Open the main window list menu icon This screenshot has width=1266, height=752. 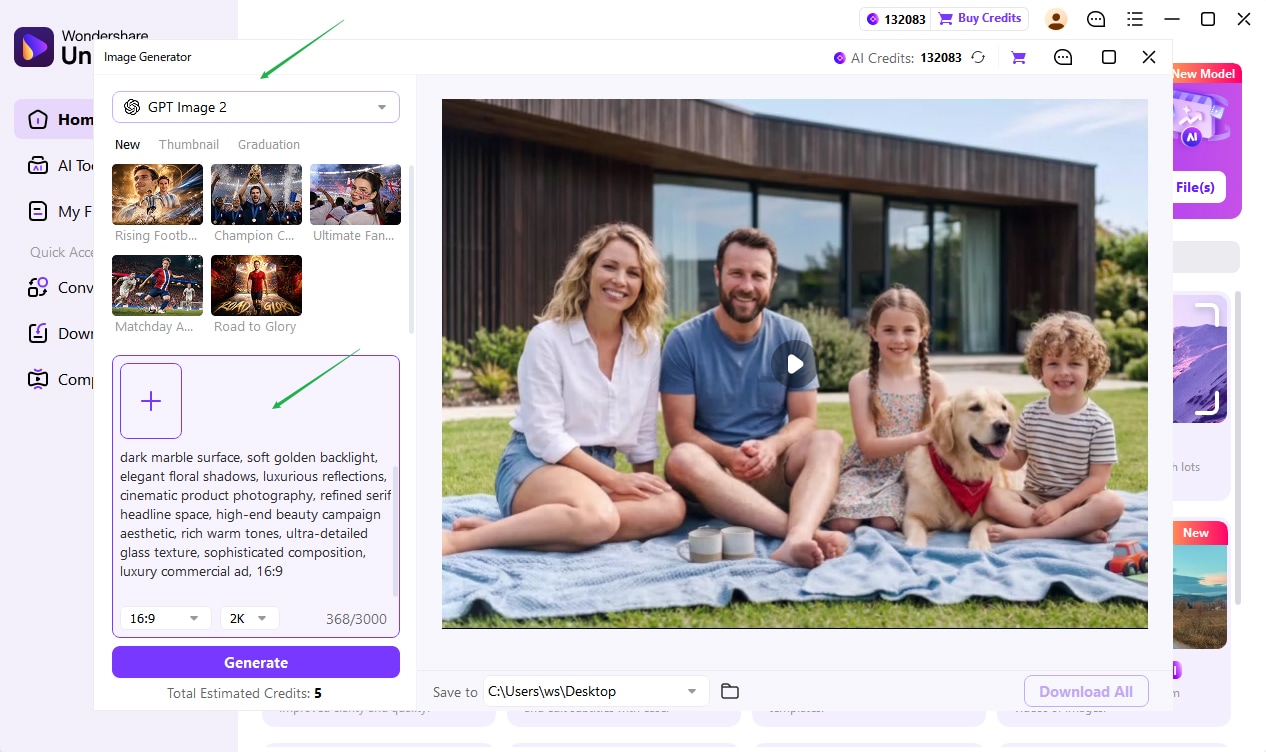tap(1134, 19)
